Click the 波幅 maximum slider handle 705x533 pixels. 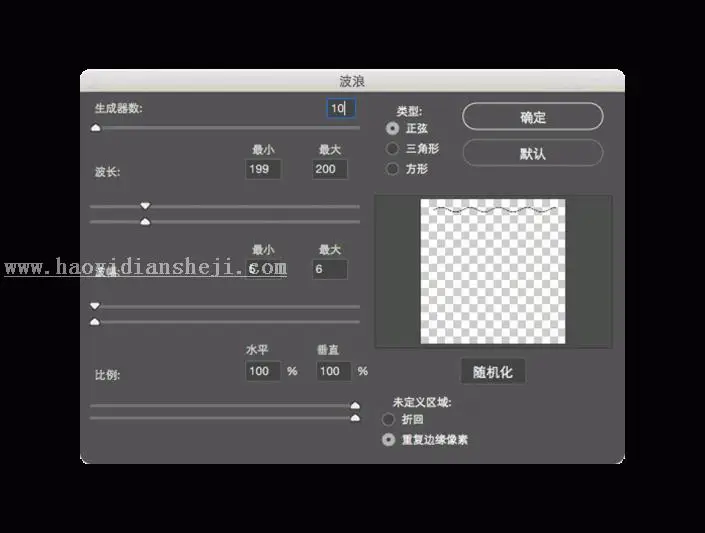coord(95,322)
